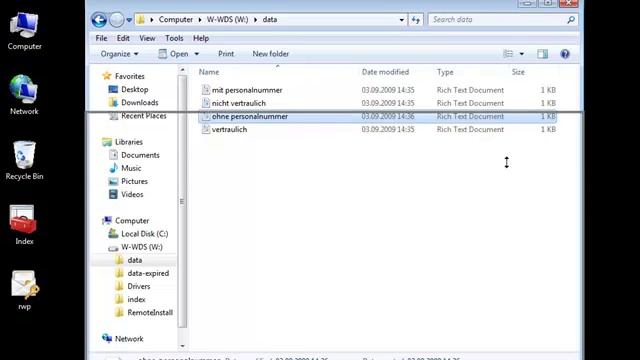This screenshot has height=360, width=640.
Task: Click navigation pane scrollbar down arrow
Action: click(x=182, y=346)
